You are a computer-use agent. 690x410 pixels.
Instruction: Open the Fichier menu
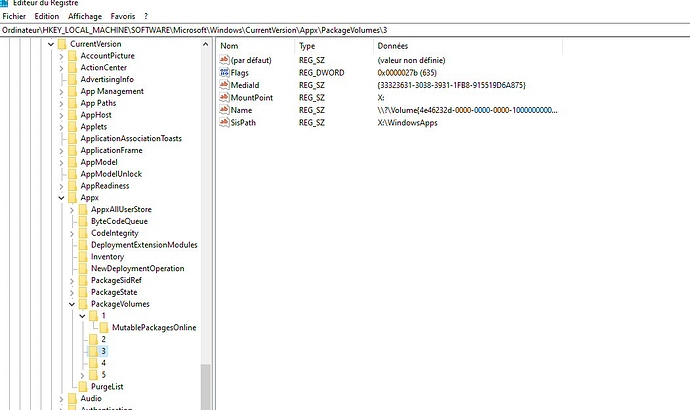14,16
